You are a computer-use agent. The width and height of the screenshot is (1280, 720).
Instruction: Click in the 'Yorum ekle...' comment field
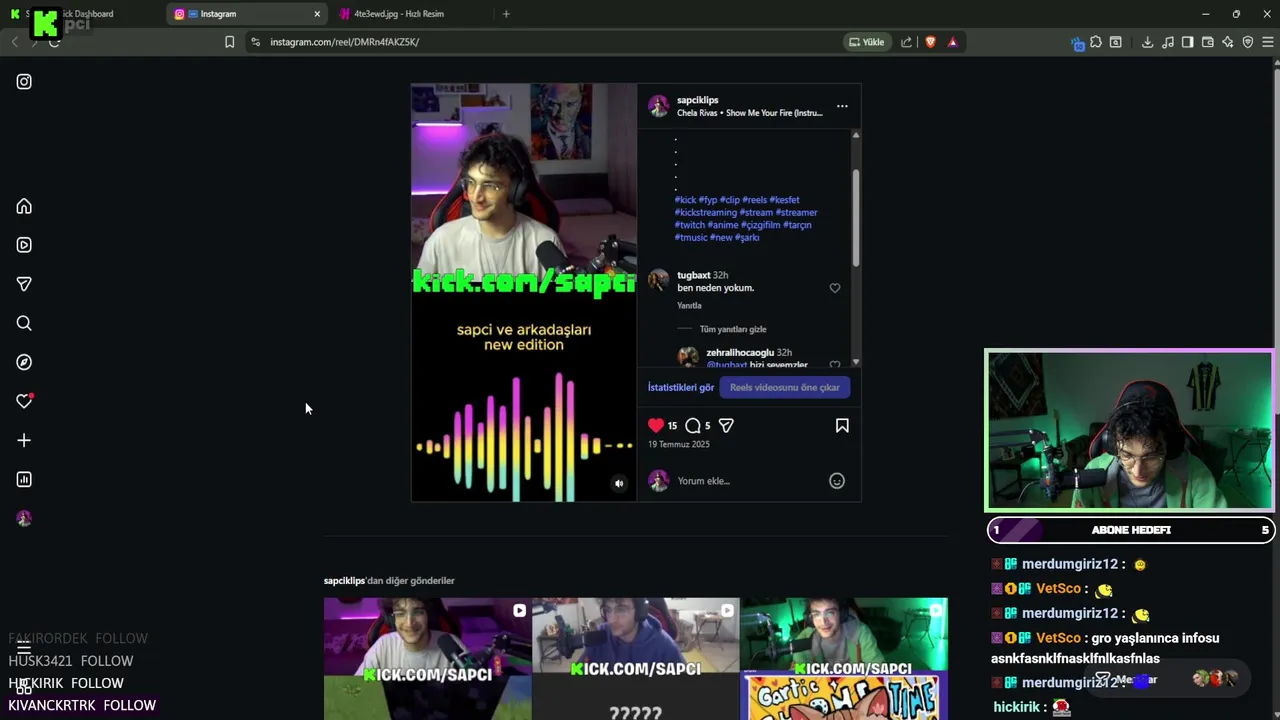(x=748, y=481)
